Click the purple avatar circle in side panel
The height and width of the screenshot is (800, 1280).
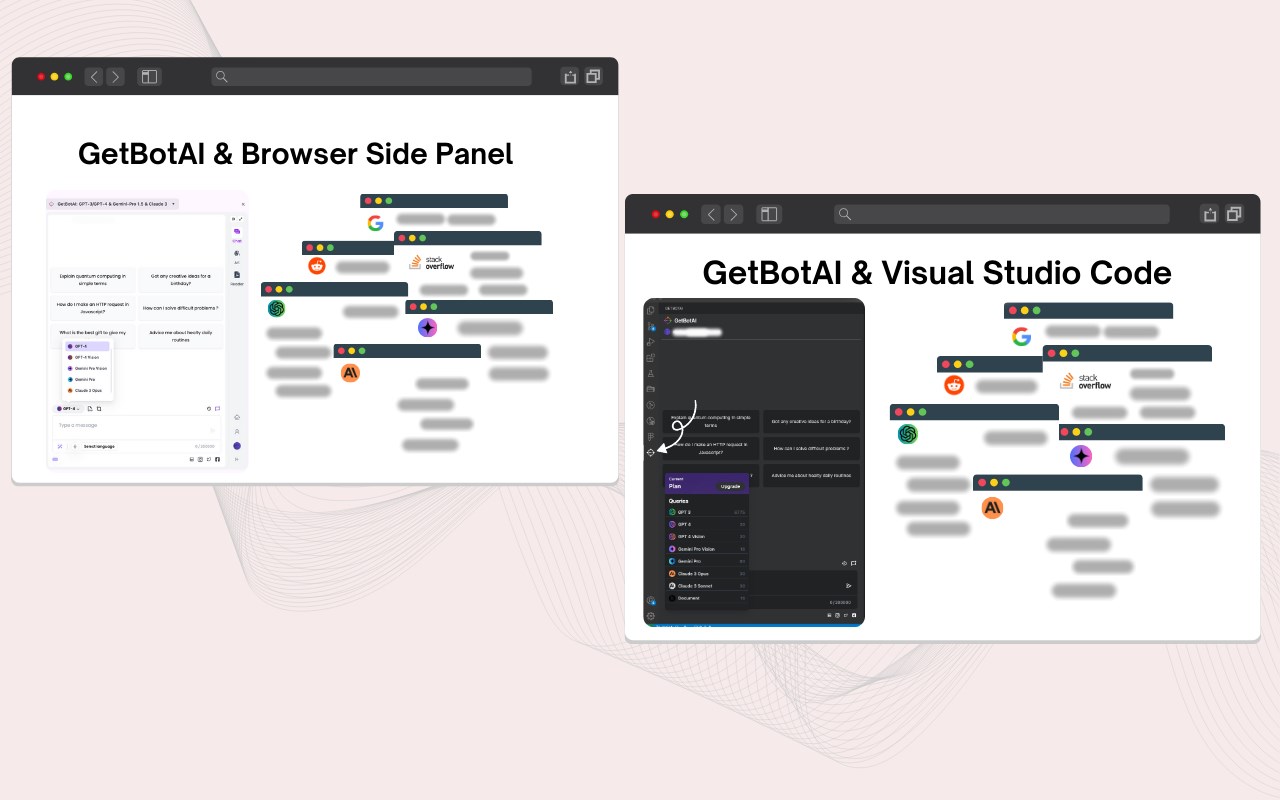(237, 446)
